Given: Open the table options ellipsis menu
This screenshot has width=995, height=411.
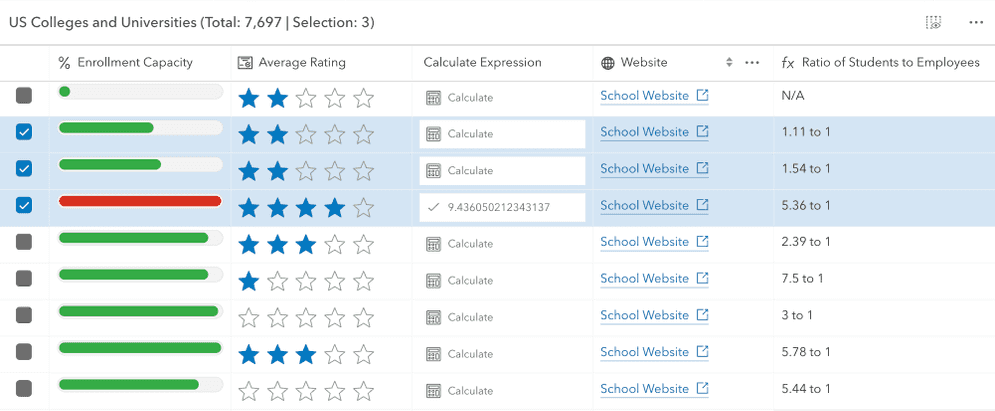Looking at the screenshot, I should [x=976, y=22].
